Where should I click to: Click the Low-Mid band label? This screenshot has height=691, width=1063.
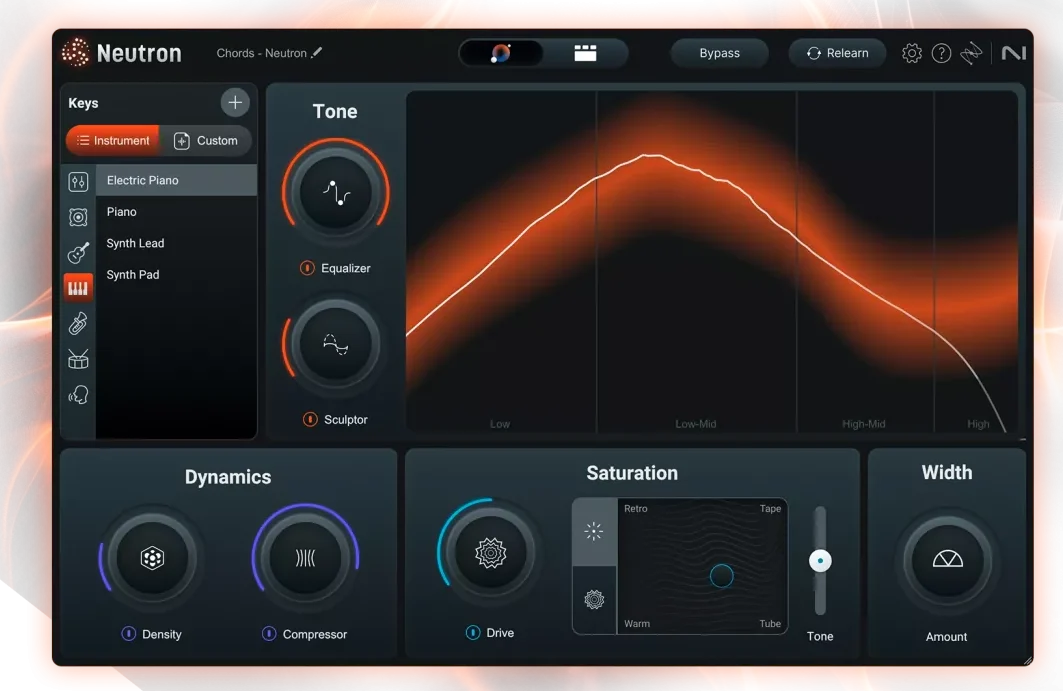pos(696,424)
